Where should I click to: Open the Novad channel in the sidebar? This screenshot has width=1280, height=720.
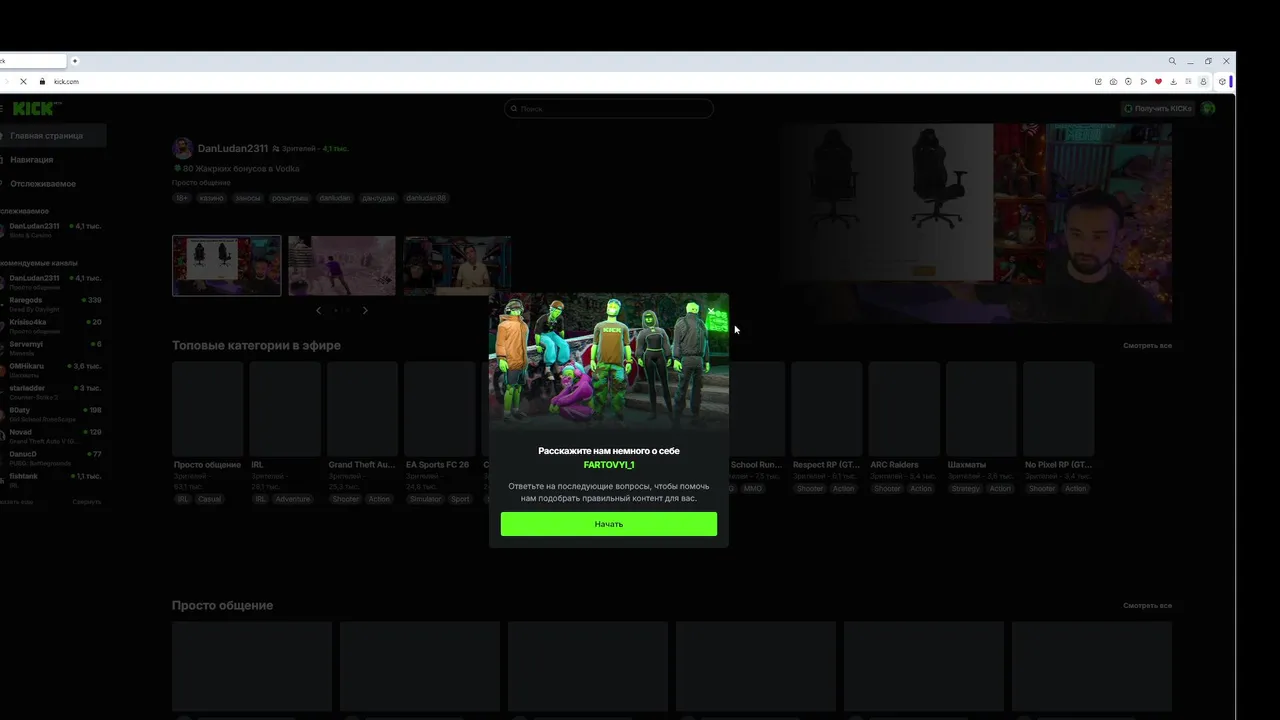(x=52, y=436)
